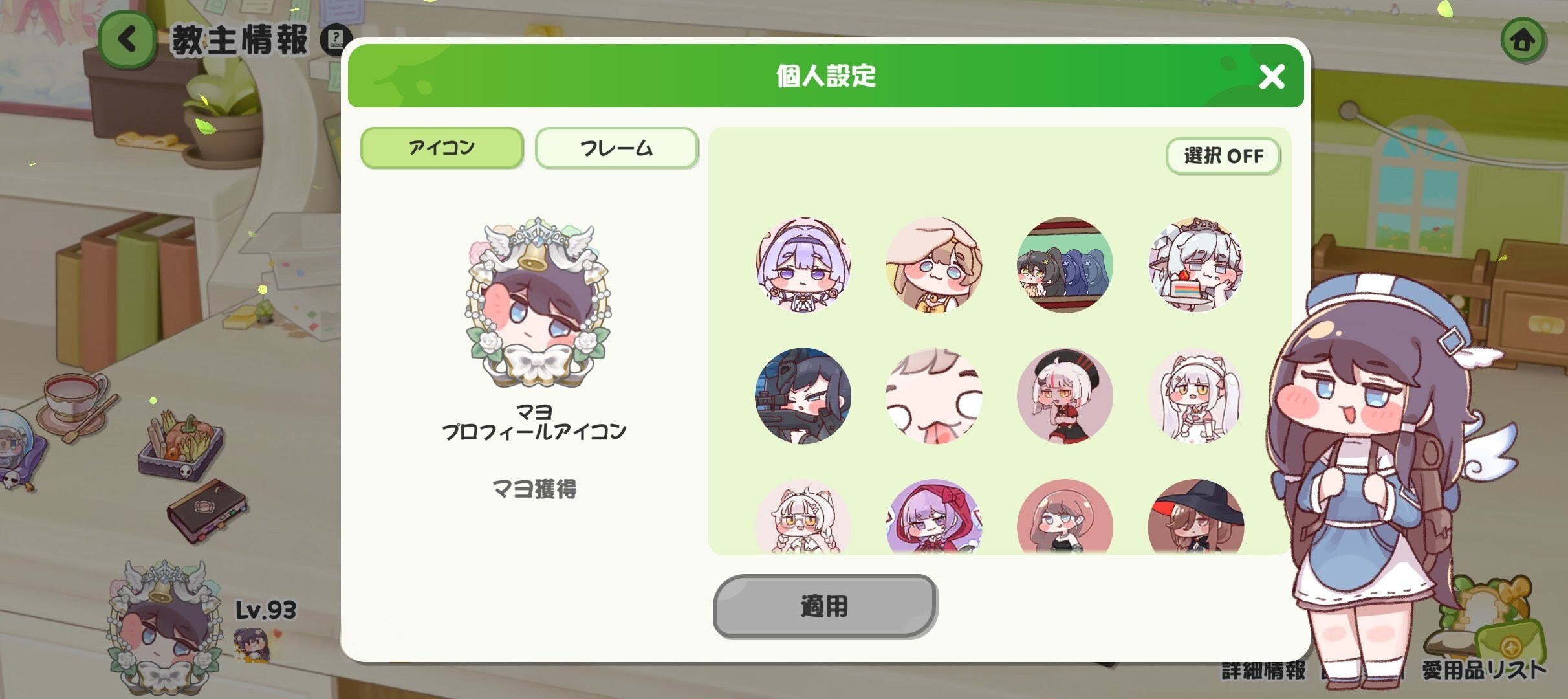1568x699 pixels.
Task: Open the home screen icon
Action: click(x=1524, y=41)
